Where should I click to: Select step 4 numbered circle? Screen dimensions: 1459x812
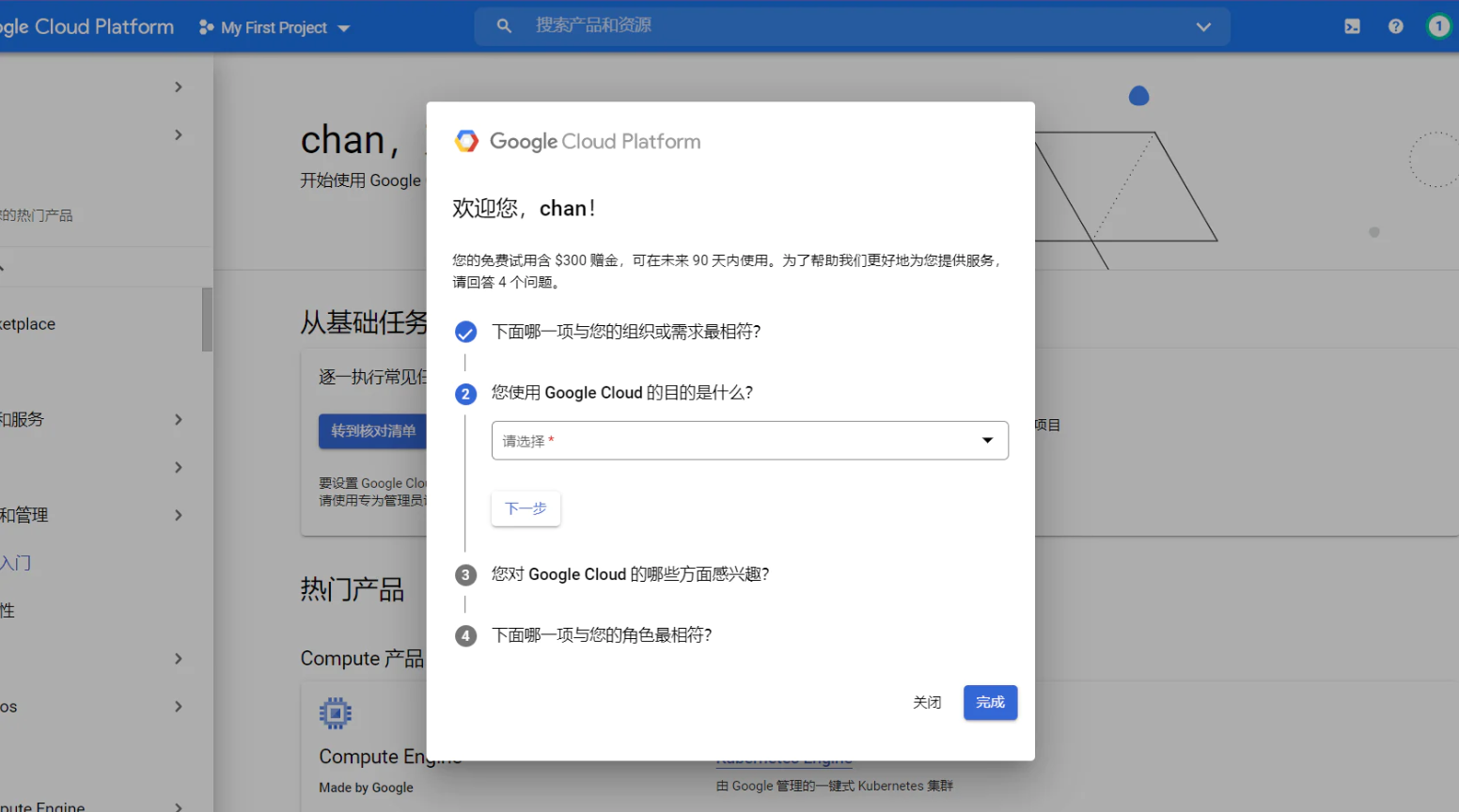465,636
